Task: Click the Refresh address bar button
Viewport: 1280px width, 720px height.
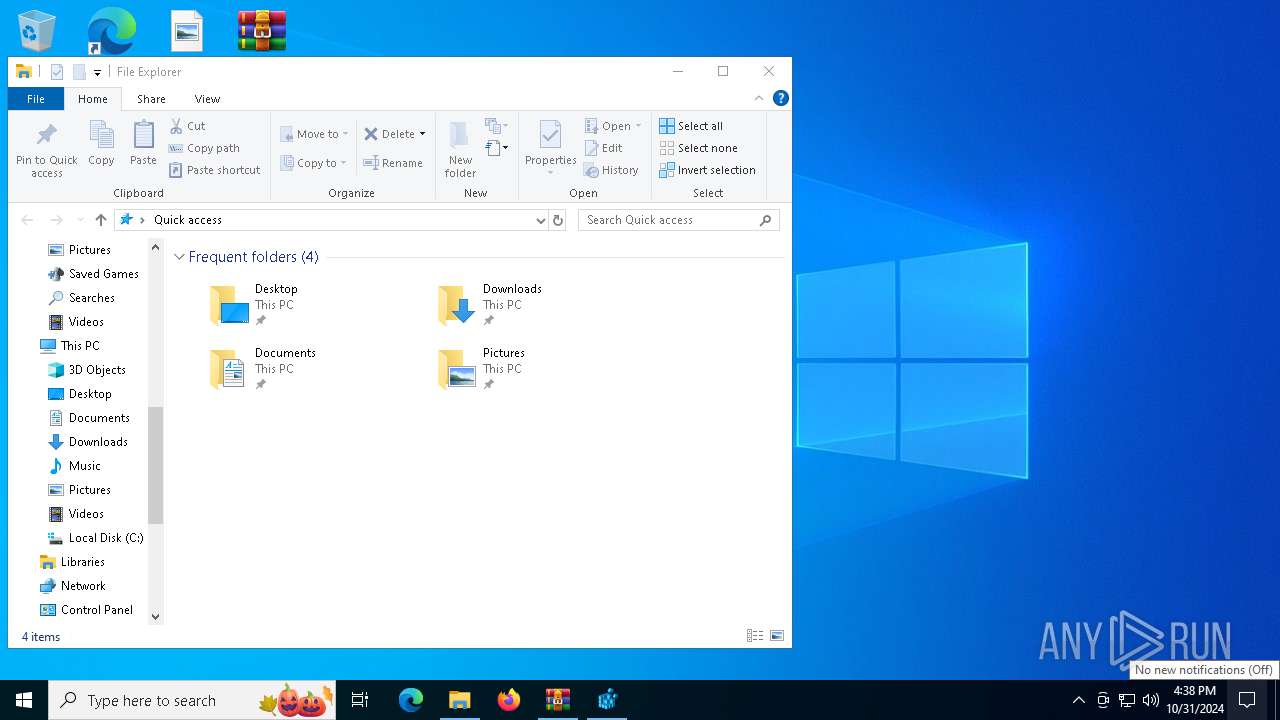Action: pyautogui.click(x=558, y=220)
